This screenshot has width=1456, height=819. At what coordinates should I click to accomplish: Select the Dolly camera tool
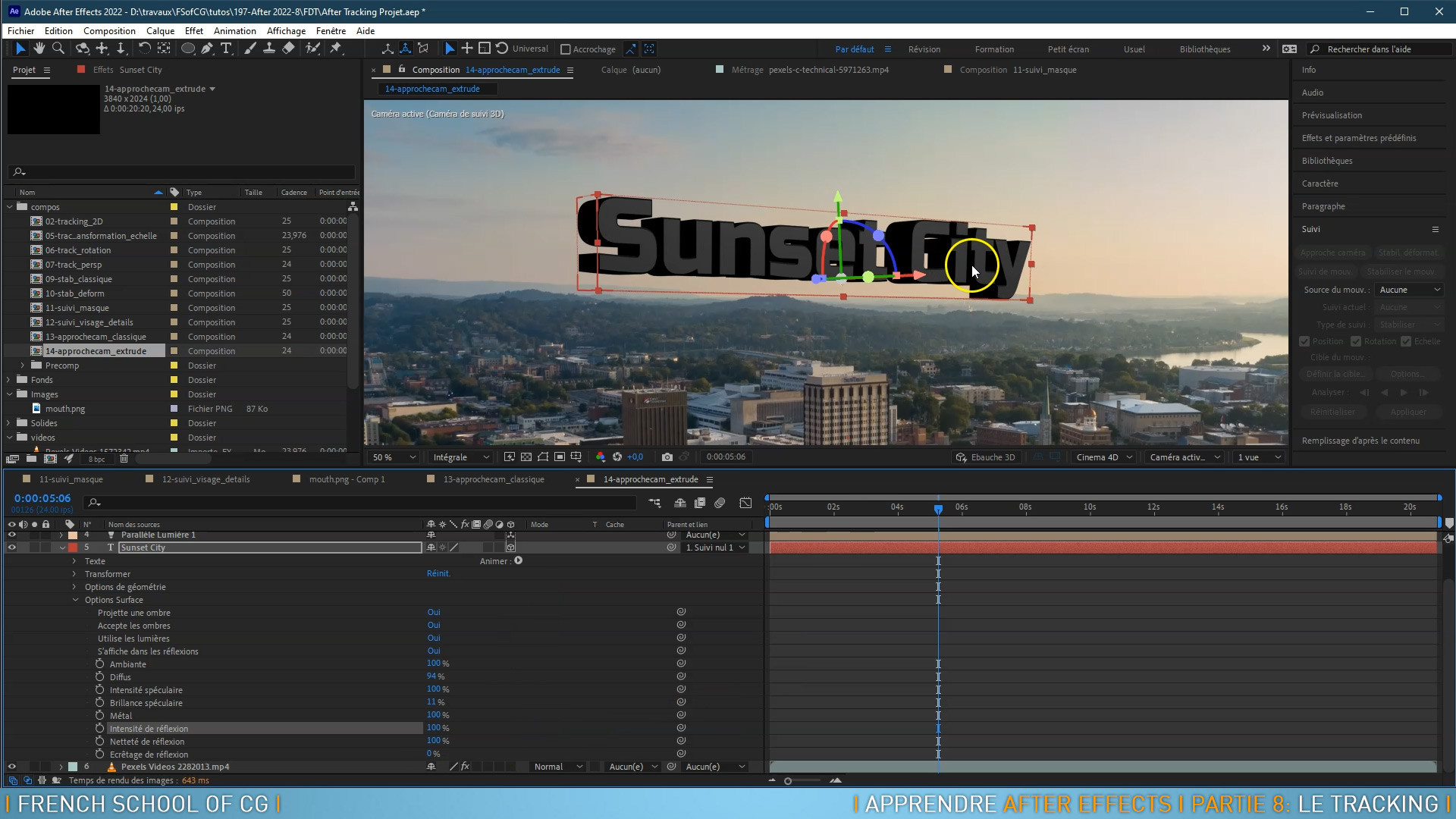[121, 49]
